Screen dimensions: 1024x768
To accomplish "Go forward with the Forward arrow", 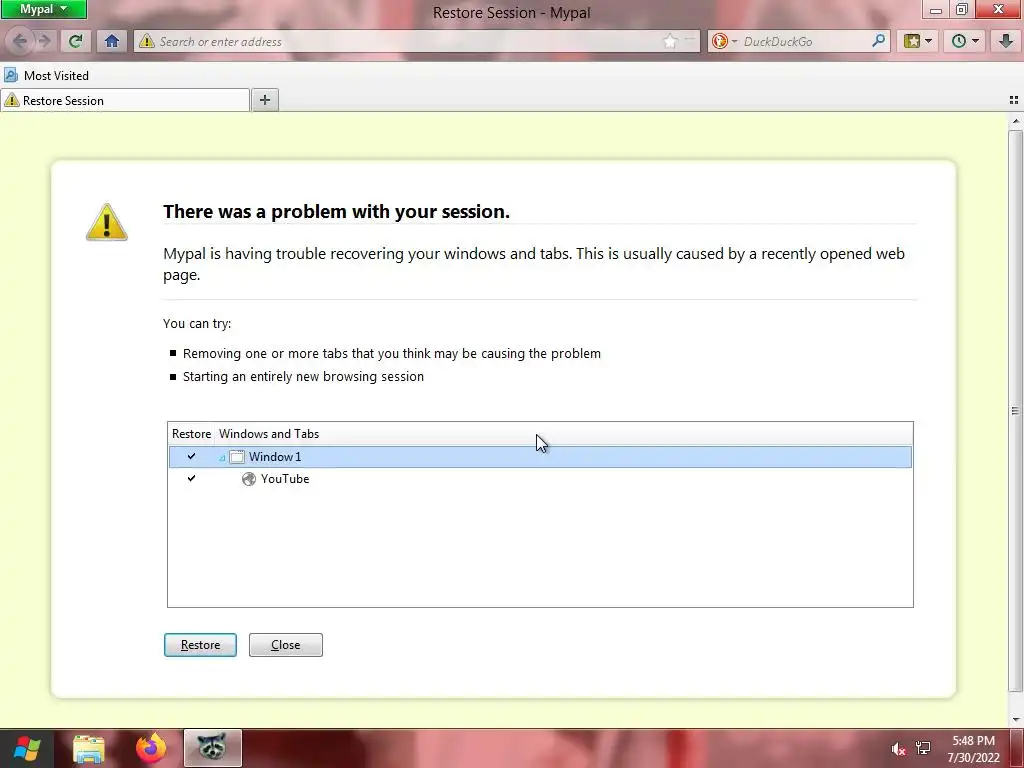I will (x=44, y=41).
